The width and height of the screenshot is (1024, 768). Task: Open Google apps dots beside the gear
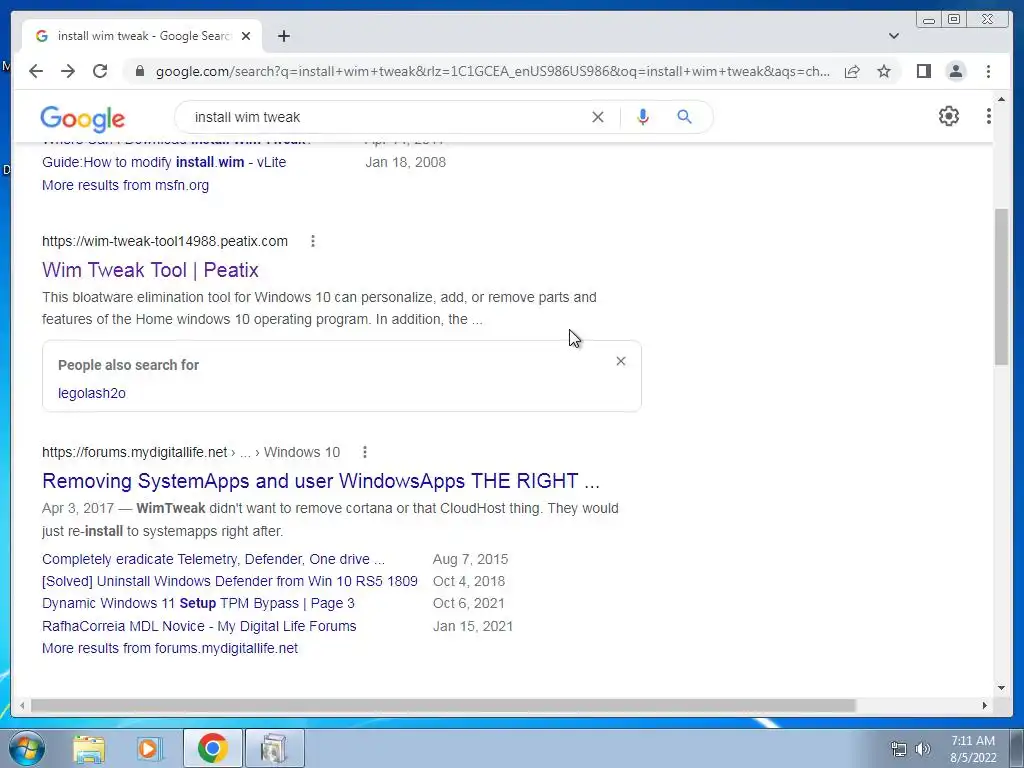pos(989,116)
